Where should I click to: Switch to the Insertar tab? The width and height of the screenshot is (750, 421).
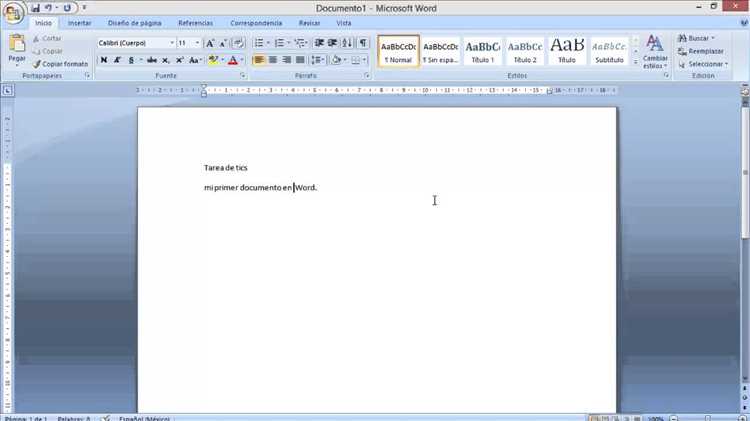79,23
